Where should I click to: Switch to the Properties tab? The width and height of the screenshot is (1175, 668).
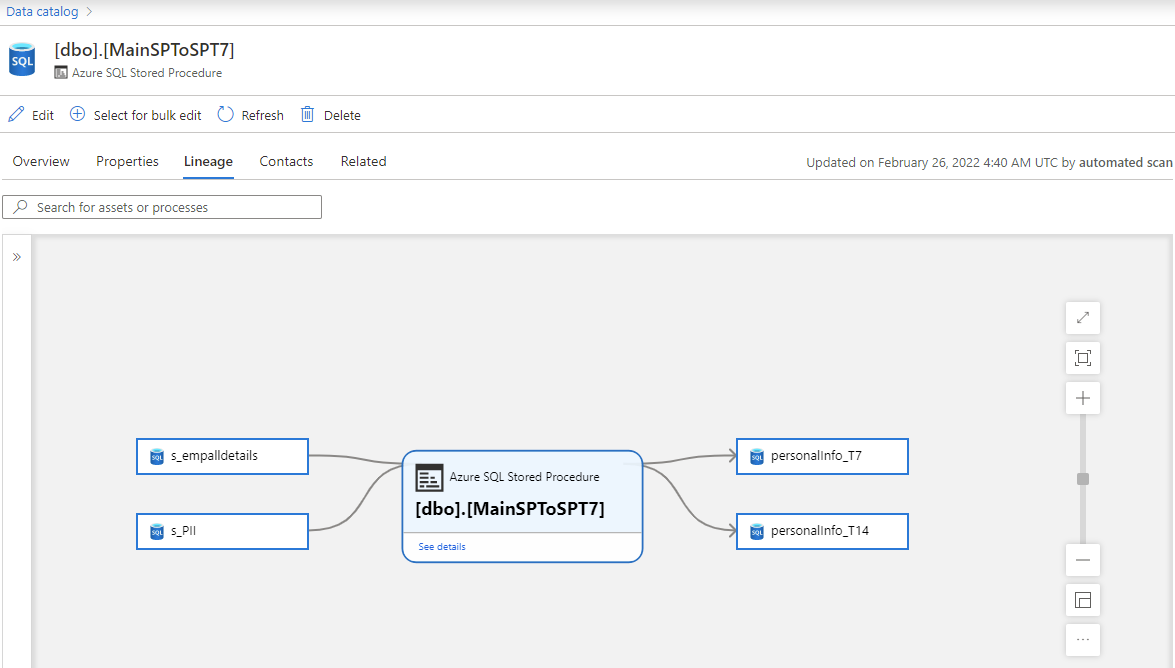click(x=127, y=161)
